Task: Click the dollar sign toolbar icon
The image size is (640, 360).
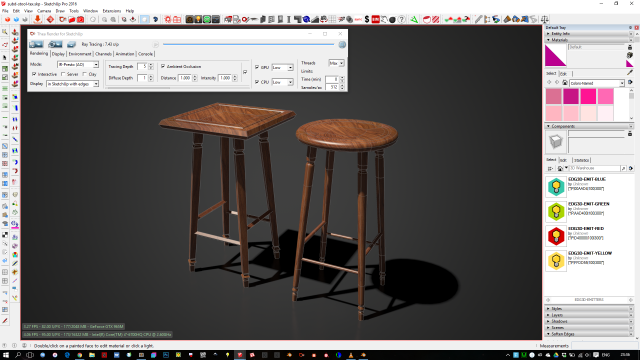Action: pos(367,19)
